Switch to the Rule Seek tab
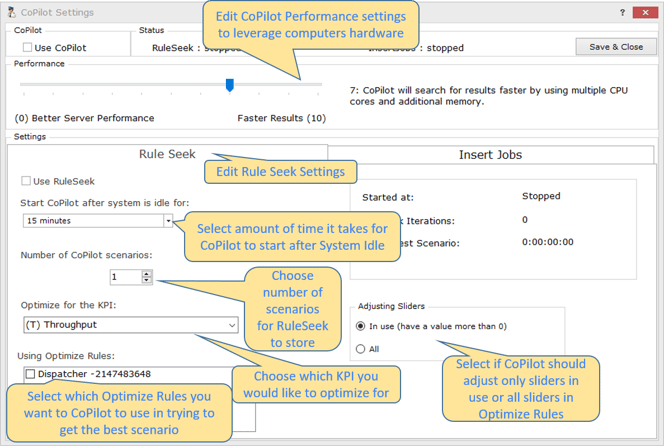This screenshot has width=664, height=447. (x=167, y=154)
